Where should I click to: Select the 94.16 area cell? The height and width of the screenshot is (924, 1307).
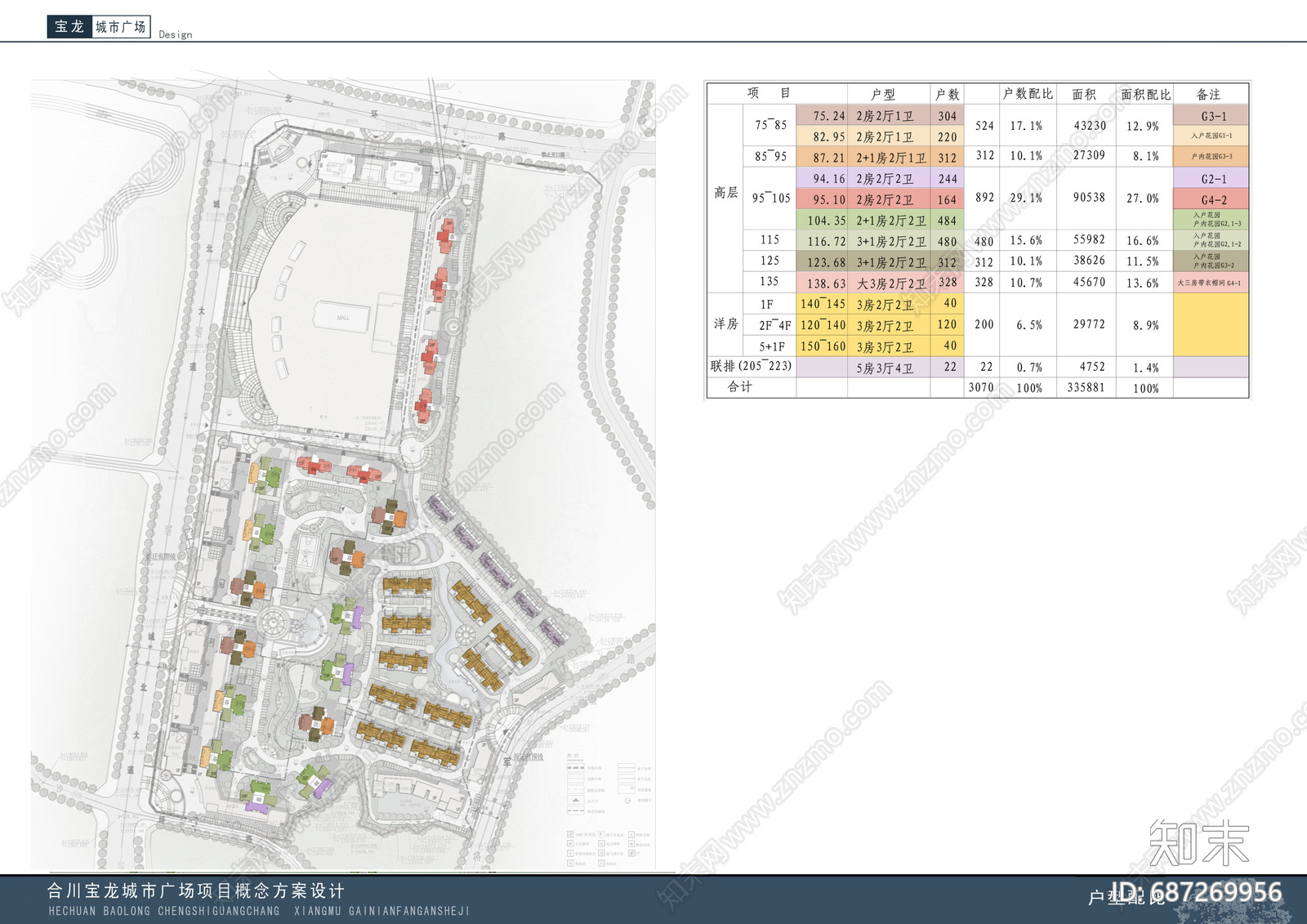(x=823, y=178)
